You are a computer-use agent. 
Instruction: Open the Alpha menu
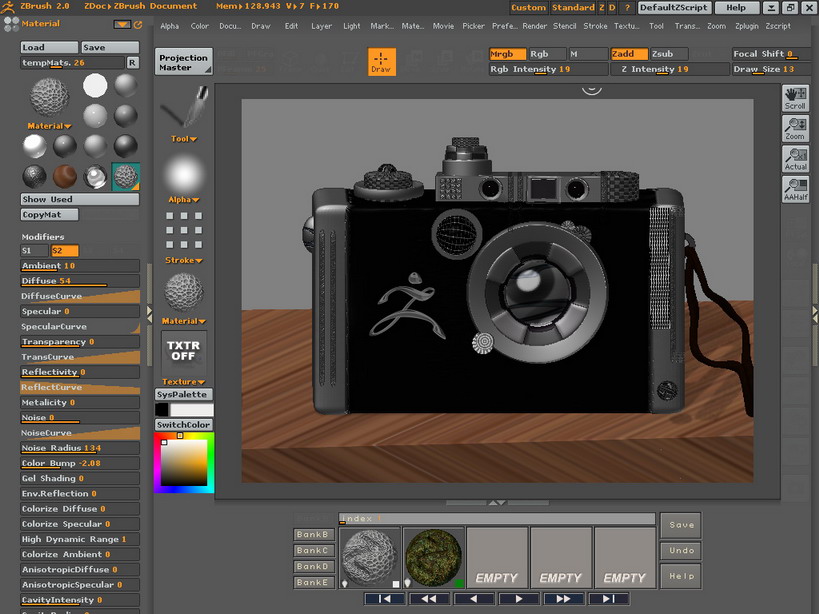(x=169, y=26)
